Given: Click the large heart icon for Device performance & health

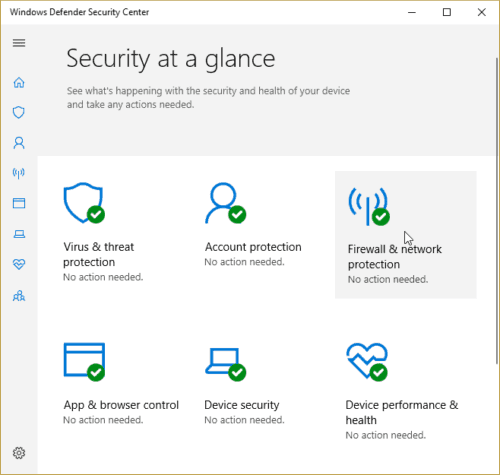Looking at the screenshot, I should point(367,362).
